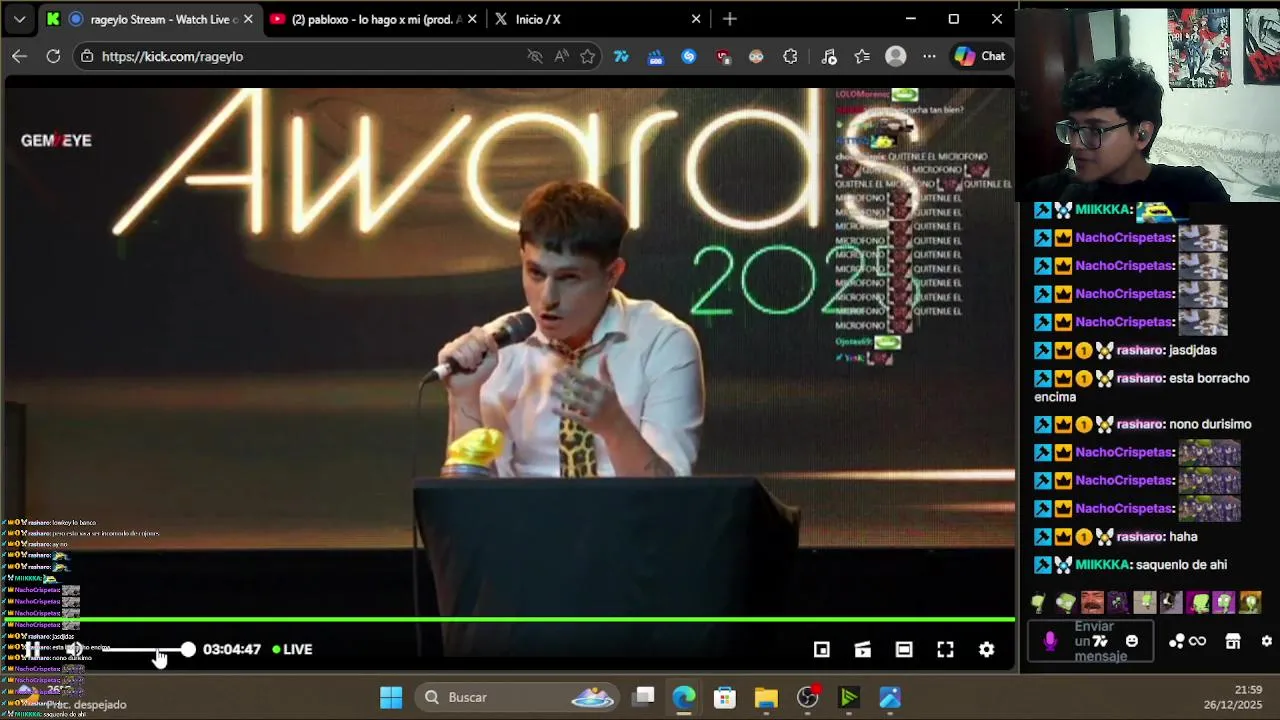Open the 7TV extension icon
The width and height of the screenshot is (1280, 720).
tap(621, 56)
